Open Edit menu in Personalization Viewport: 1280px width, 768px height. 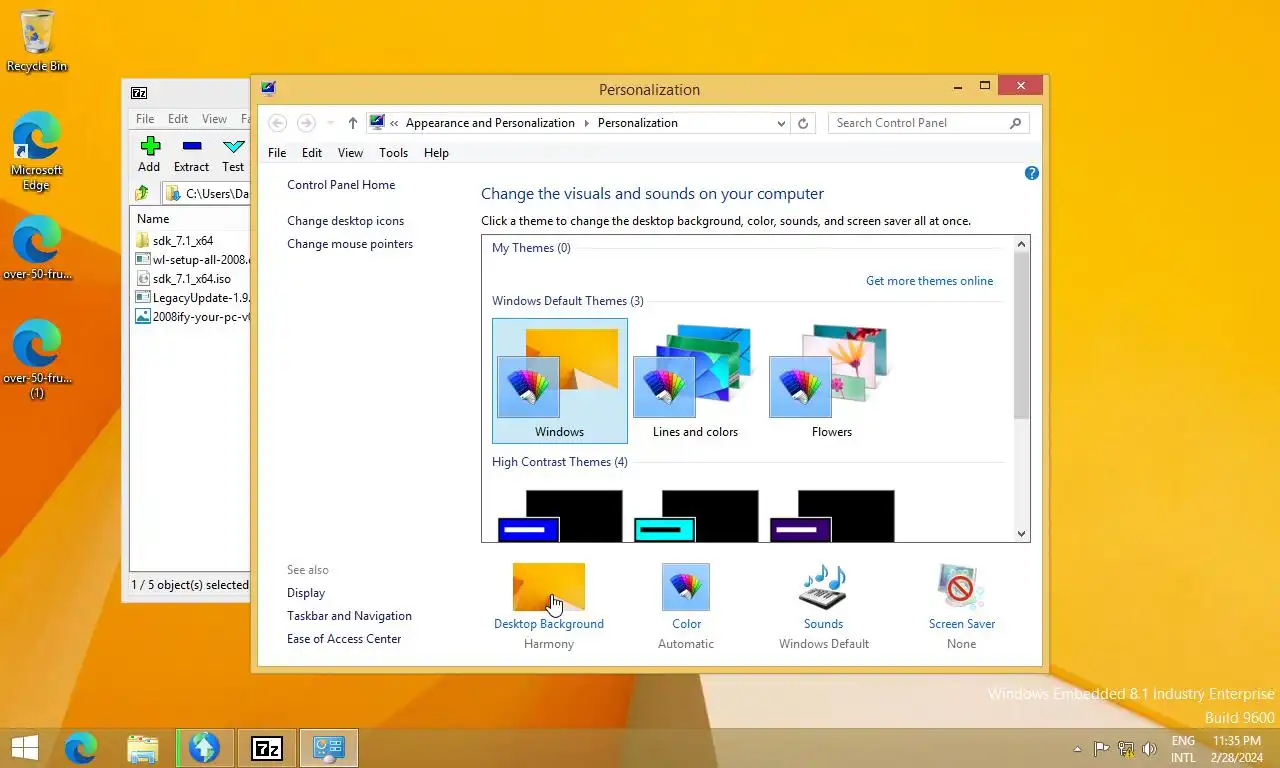(312, 153)
